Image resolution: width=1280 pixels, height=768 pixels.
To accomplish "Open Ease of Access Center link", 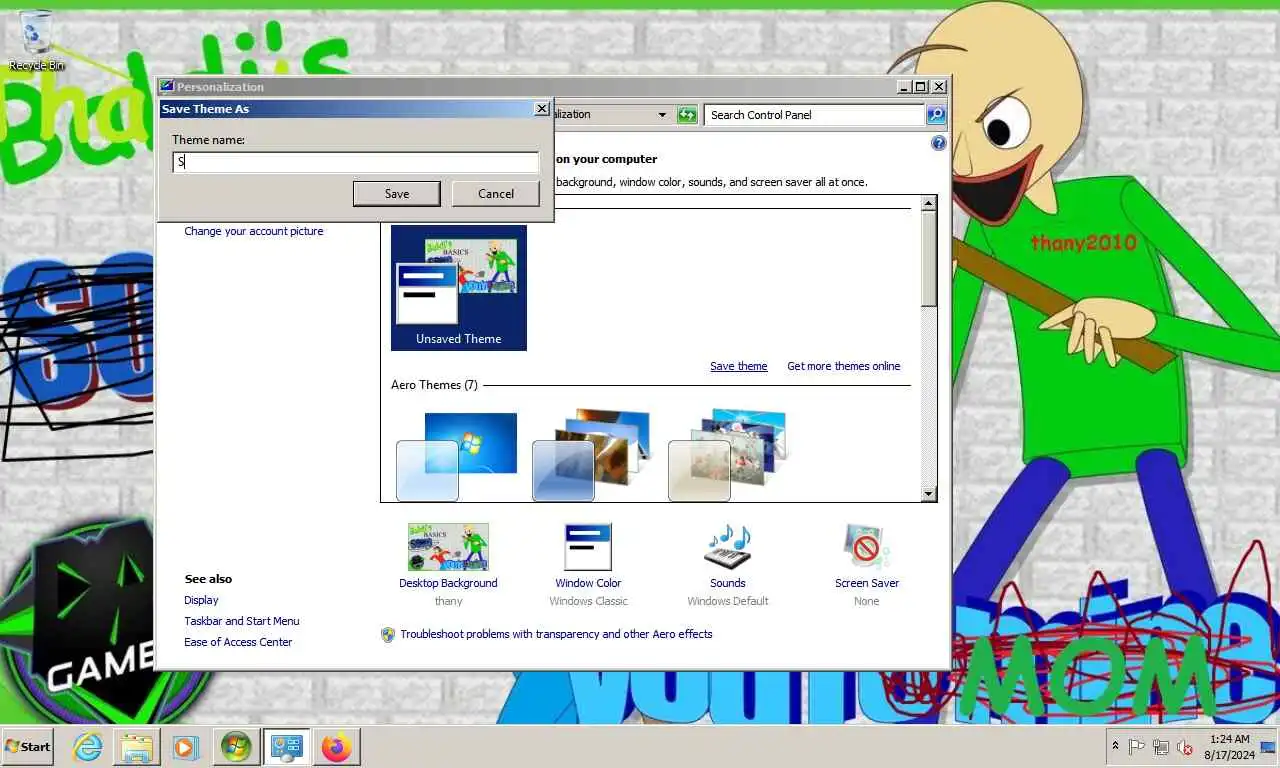I will pos(238,642).
